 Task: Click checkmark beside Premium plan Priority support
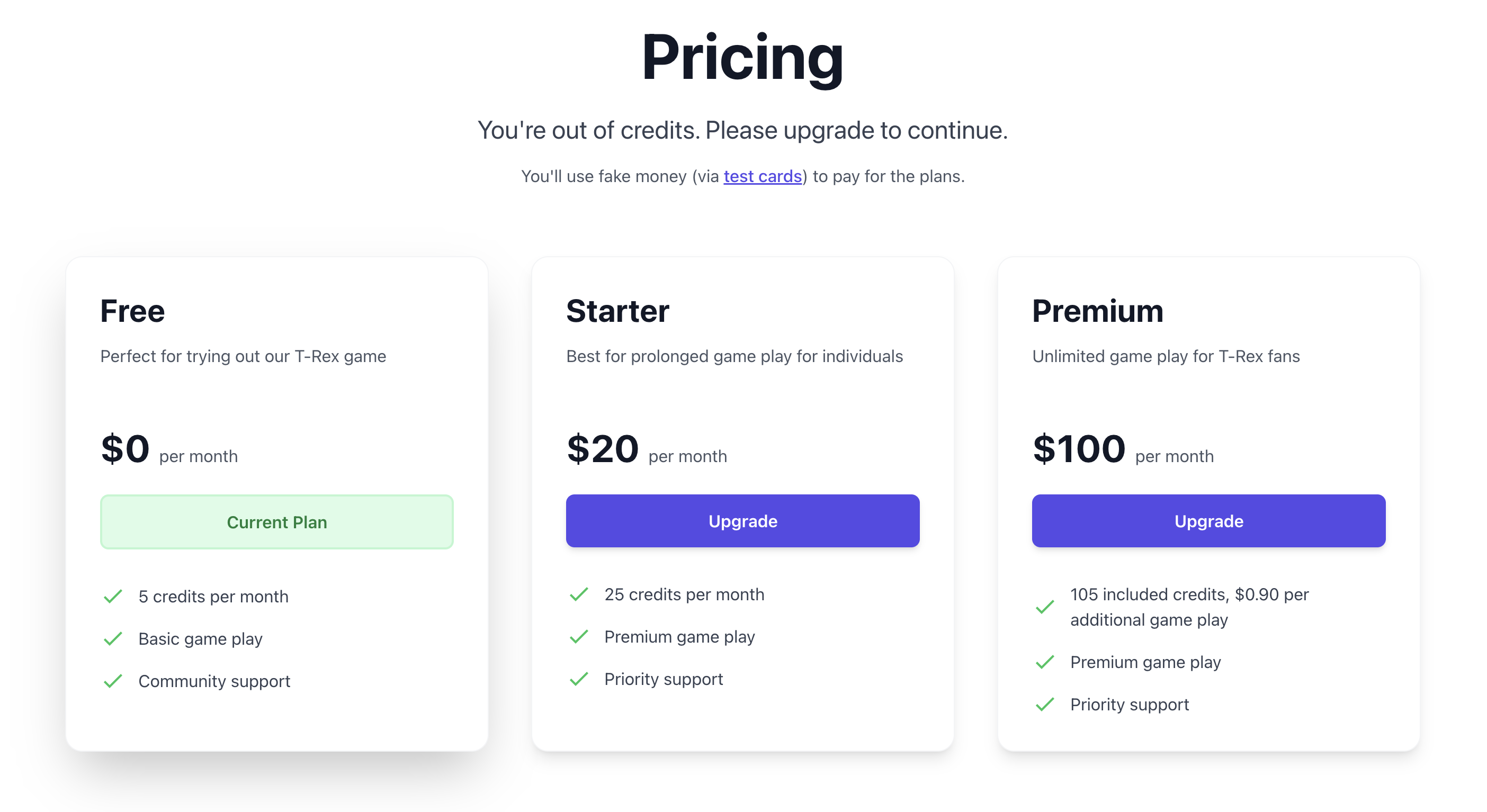point(1044,704)
